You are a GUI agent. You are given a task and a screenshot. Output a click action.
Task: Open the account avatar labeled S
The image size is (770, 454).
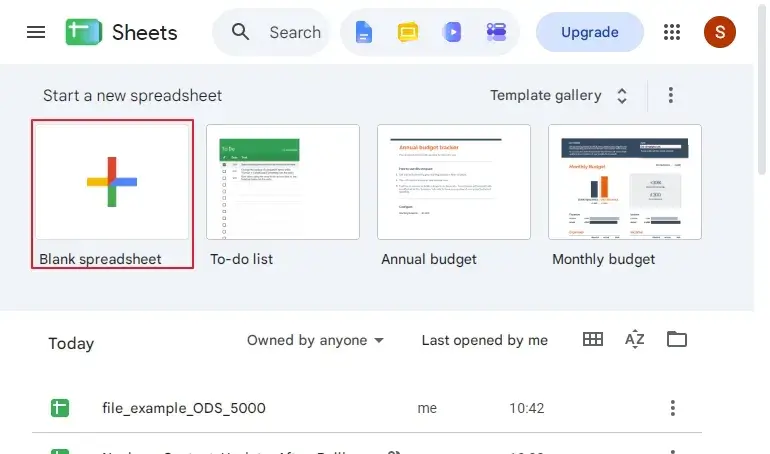[719, 32]
